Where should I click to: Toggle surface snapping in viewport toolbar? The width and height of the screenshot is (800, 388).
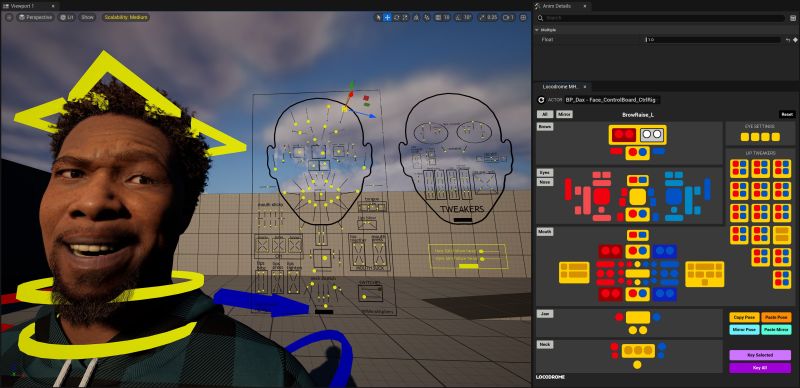point(427,17)
